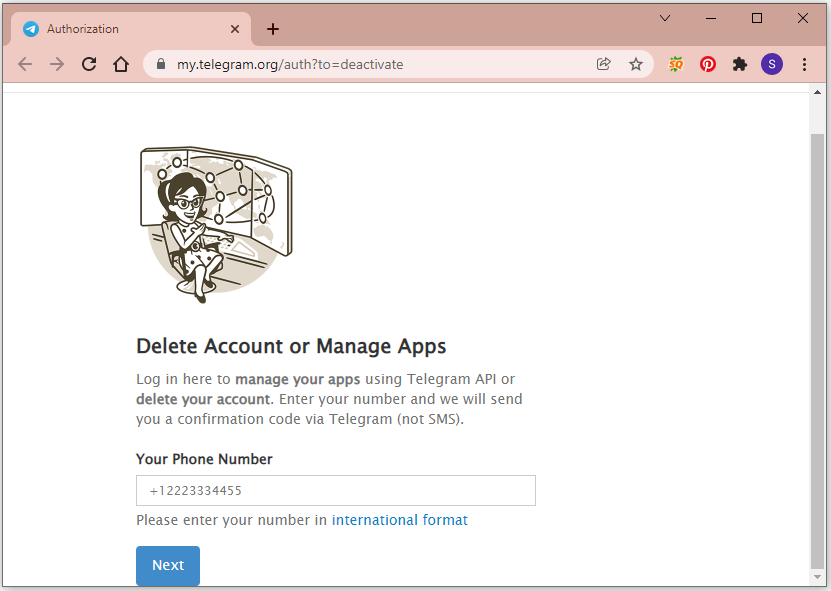Open the Chrome profile avatar S
This screenshot has width=831, height=591.
[x=772, y=64]
